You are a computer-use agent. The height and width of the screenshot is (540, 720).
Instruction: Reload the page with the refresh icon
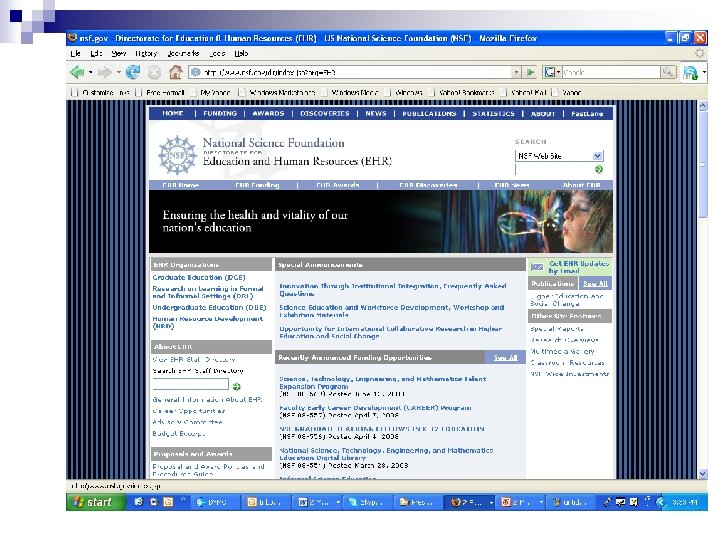click(x=133, y=72)
